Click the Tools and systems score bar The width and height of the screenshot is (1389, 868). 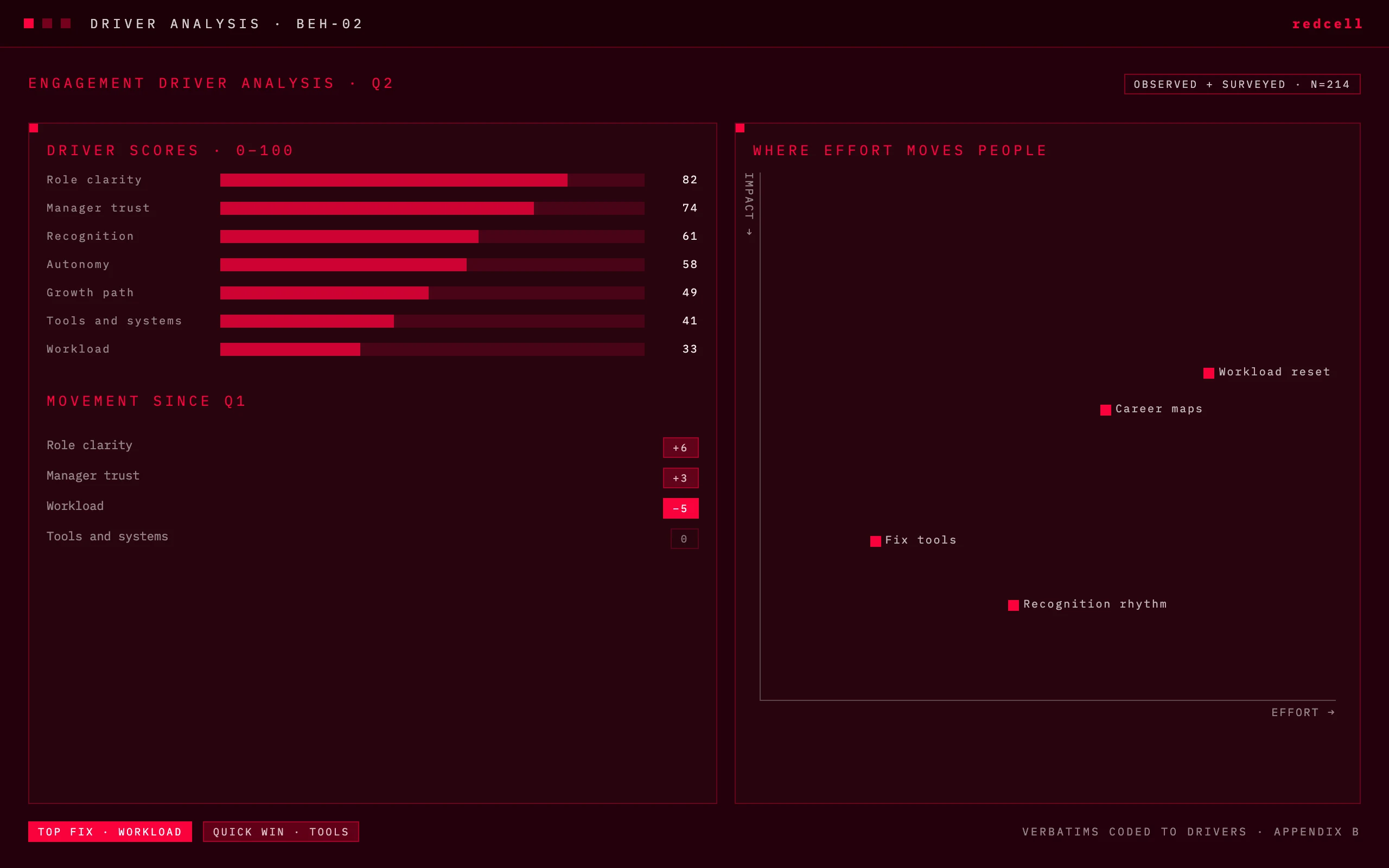pyautogui.click(x=432, y=321)
